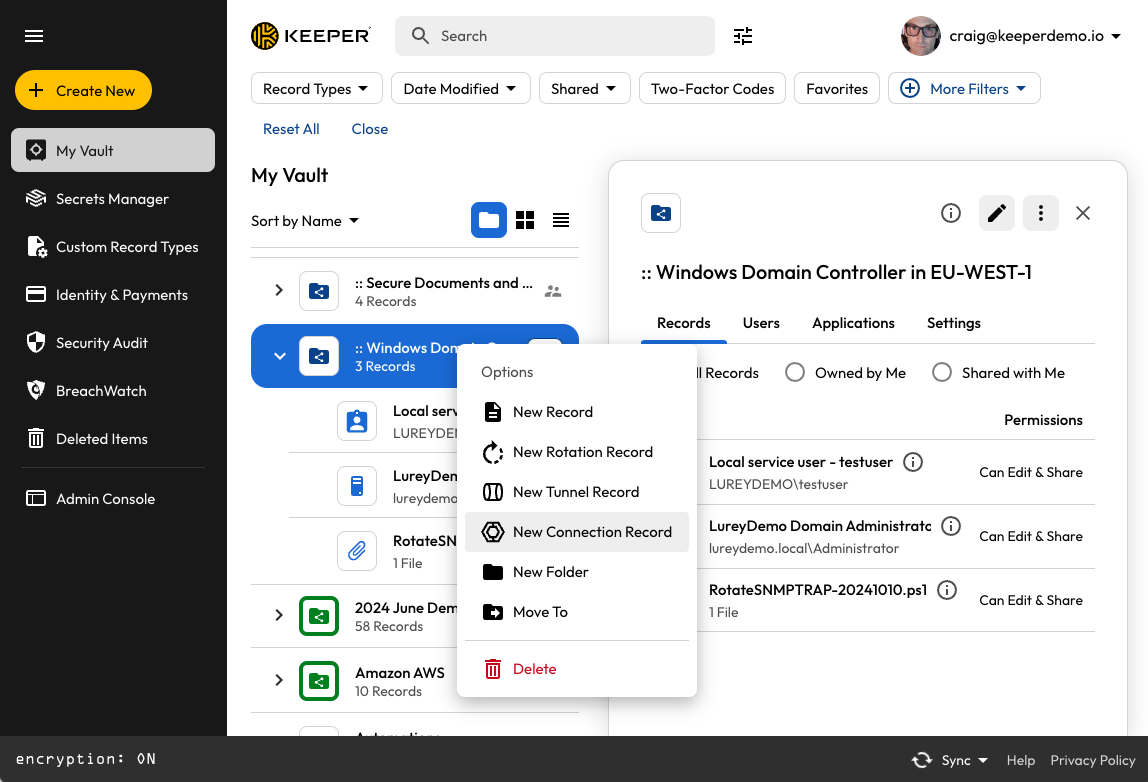Open three-dot more options menu

click(1041, 213)
